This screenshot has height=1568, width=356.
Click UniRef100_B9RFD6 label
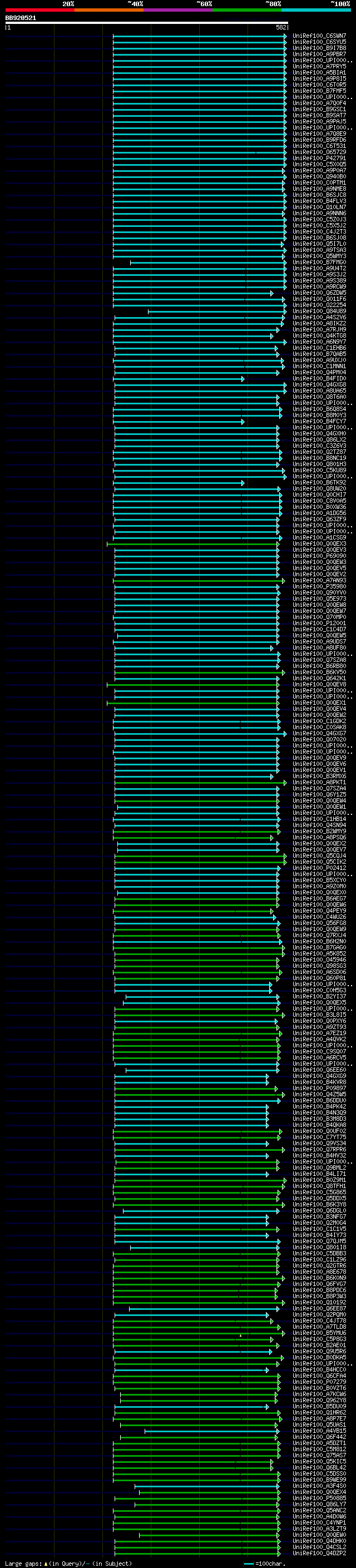click(319, 140)
